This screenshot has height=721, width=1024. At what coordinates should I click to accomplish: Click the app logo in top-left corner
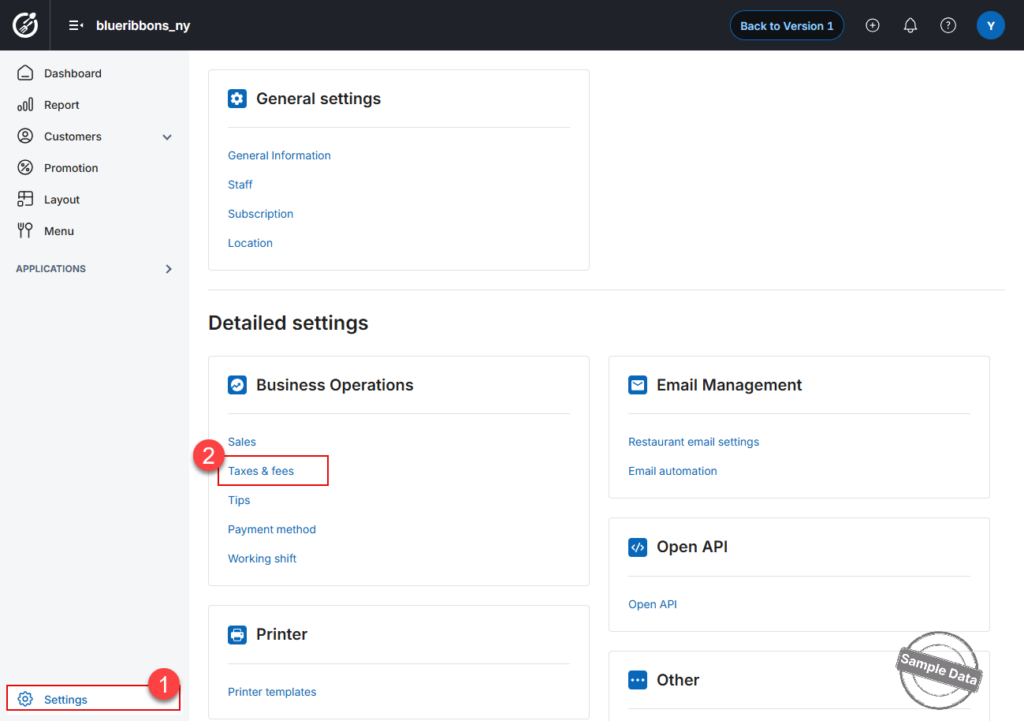point(25,25)
